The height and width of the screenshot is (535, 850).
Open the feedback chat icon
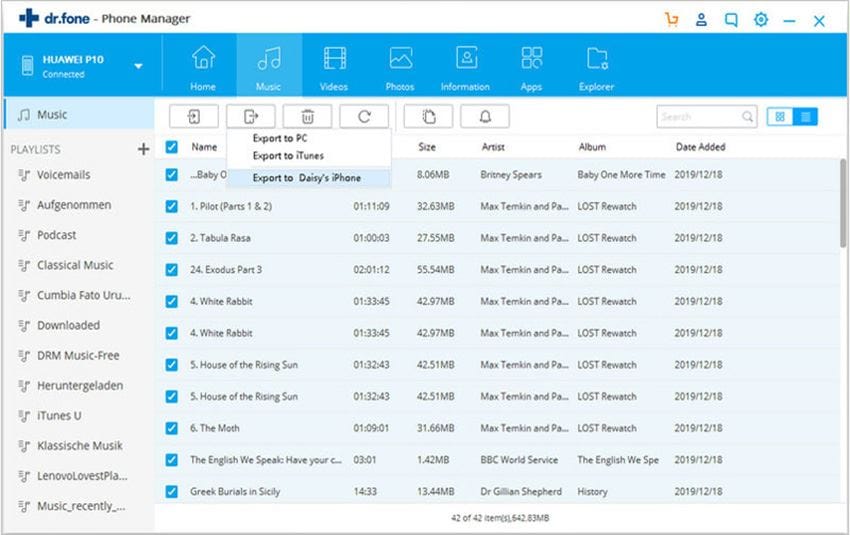[x=731, y=21]
